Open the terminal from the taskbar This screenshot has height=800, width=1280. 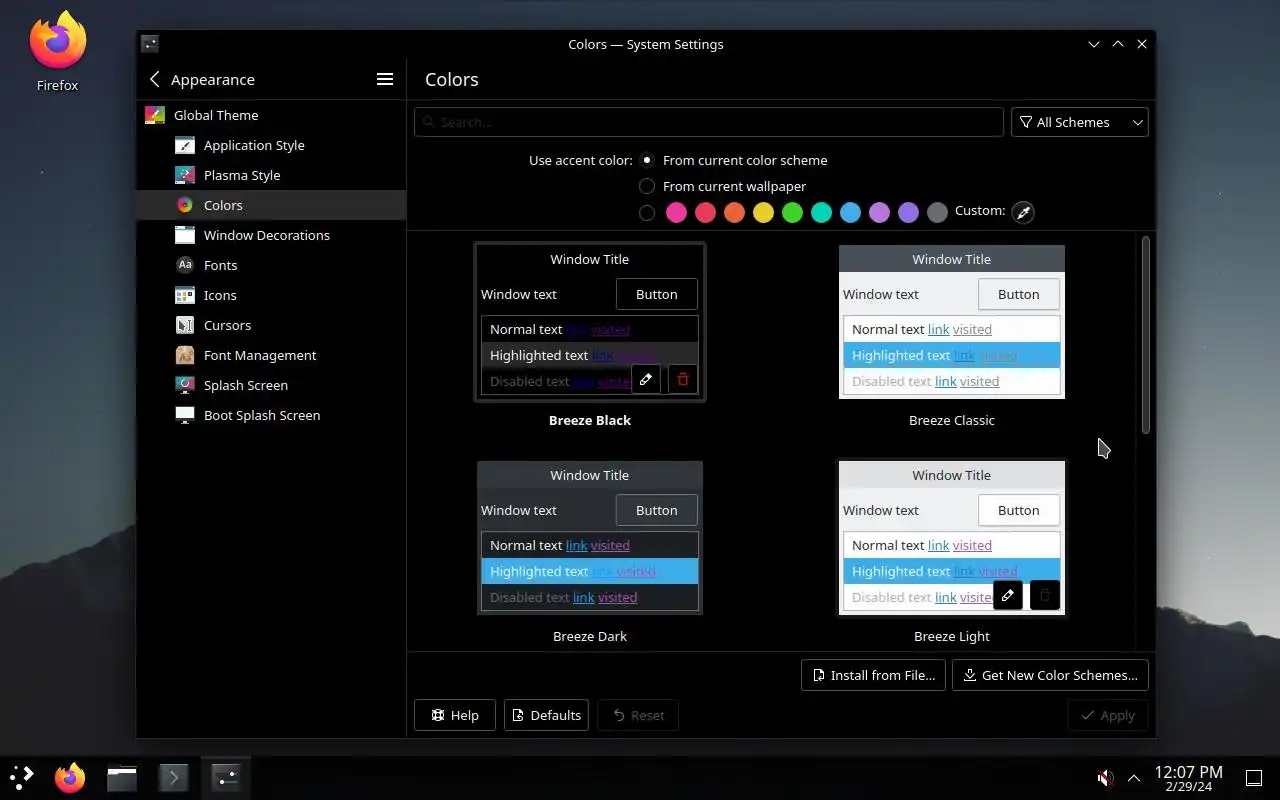pyautogui.click(x=174, y=777)
